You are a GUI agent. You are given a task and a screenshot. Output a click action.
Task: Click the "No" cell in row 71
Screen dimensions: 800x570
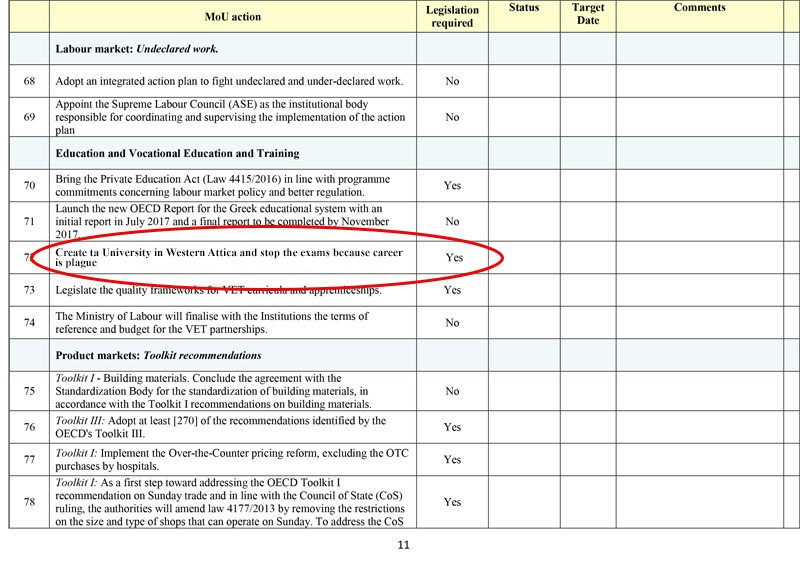[x=452, y=221]
